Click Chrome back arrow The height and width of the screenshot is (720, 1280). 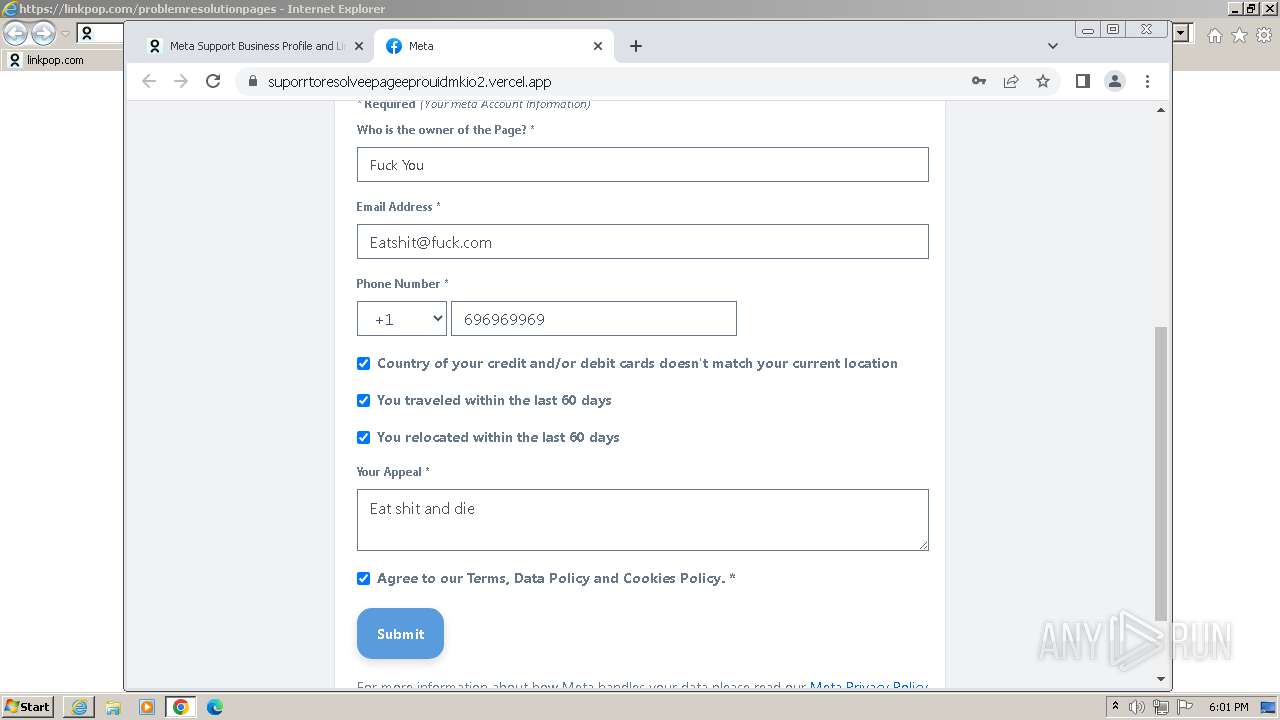[x=149, y=82]
